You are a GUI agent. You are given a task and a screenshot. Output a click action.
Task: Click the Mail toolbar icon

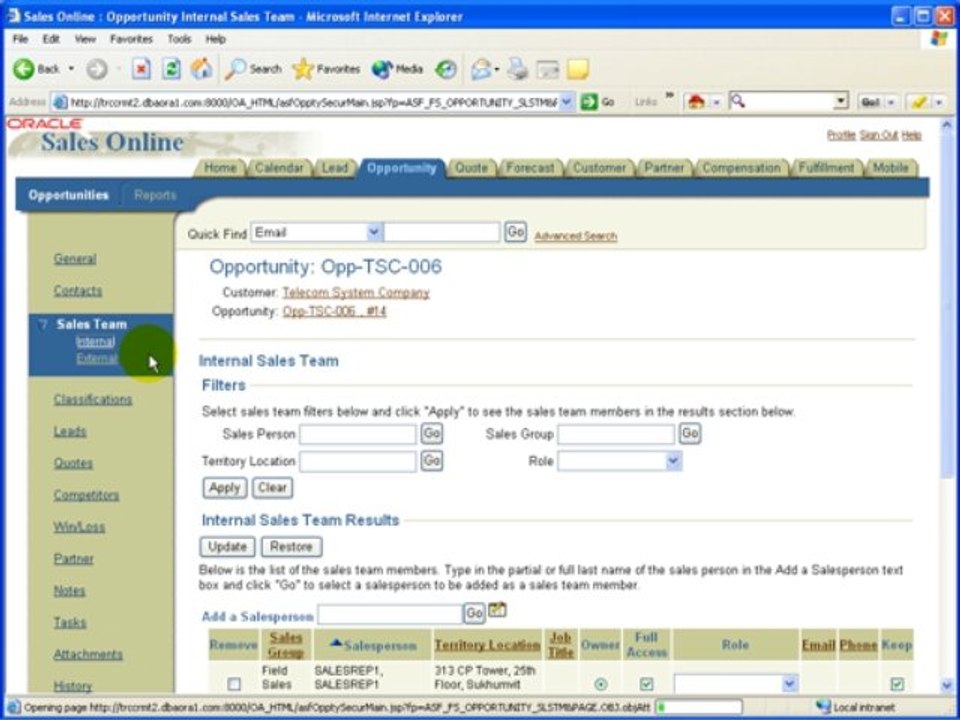[x=481, y=69]
